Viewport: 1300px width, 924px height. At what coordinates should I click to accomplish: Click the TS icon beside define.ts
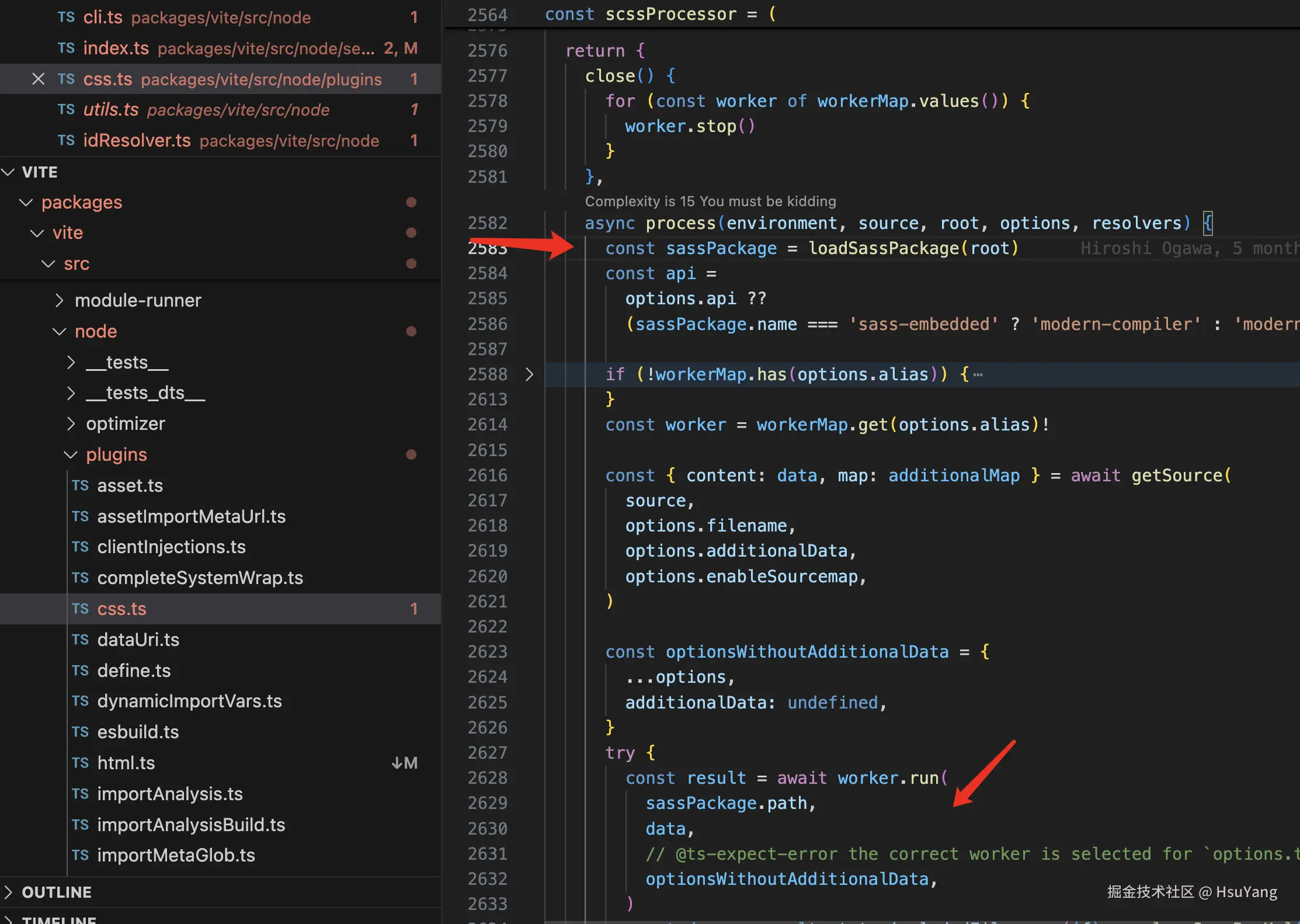tap(80, 671)
